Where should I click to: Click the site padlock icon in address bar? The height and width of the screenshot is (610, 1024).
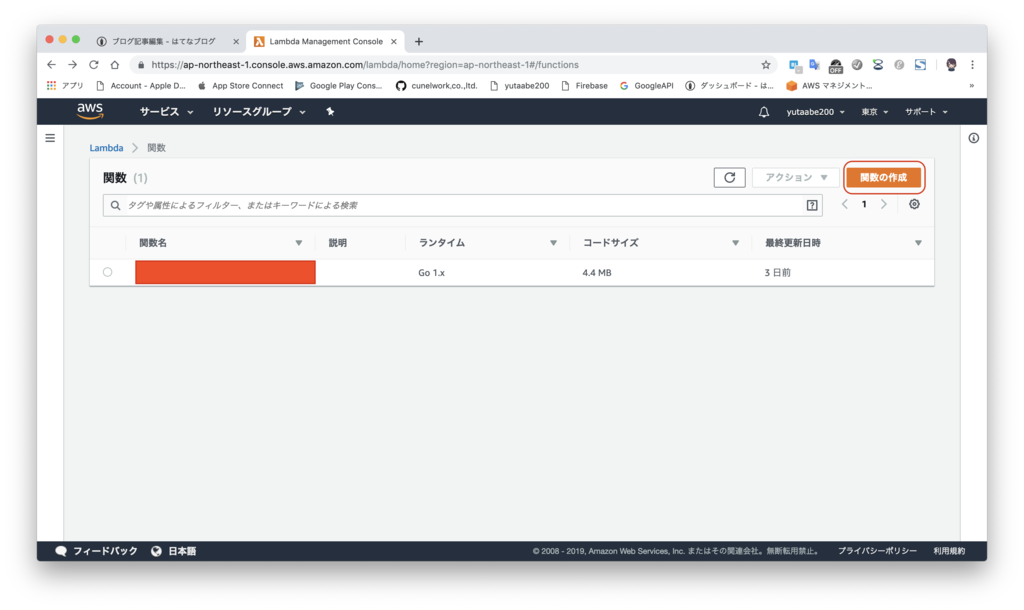(141, 65)
